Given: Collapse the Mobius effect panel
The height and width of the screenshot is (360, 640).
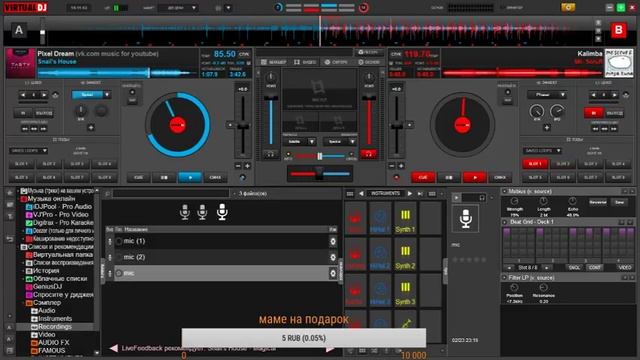Looking at the screenshot, I should [504, 191].
